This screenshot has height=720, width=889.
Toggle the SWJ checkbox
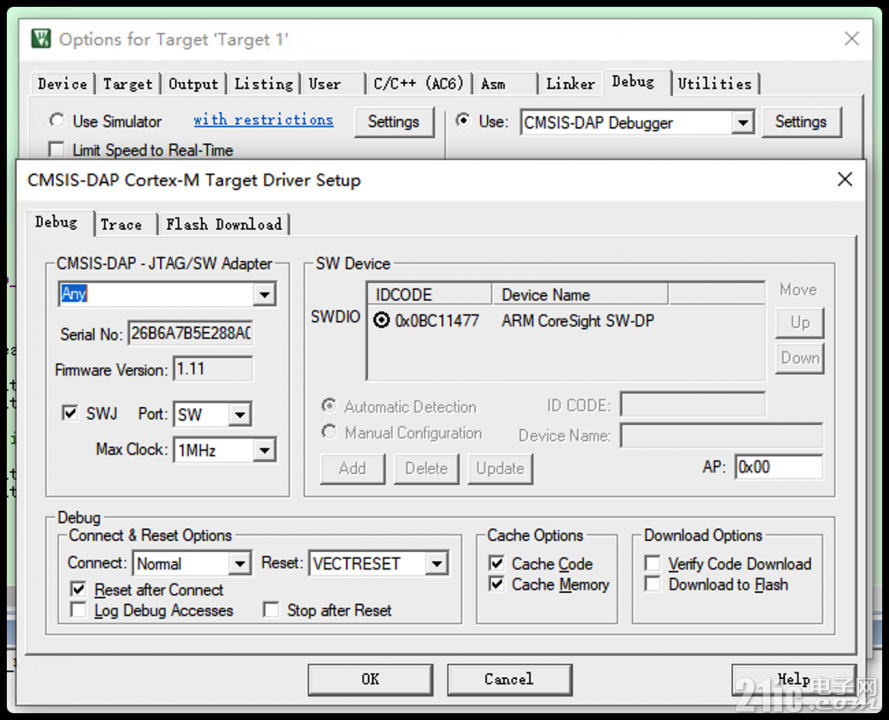pos(70,413)
